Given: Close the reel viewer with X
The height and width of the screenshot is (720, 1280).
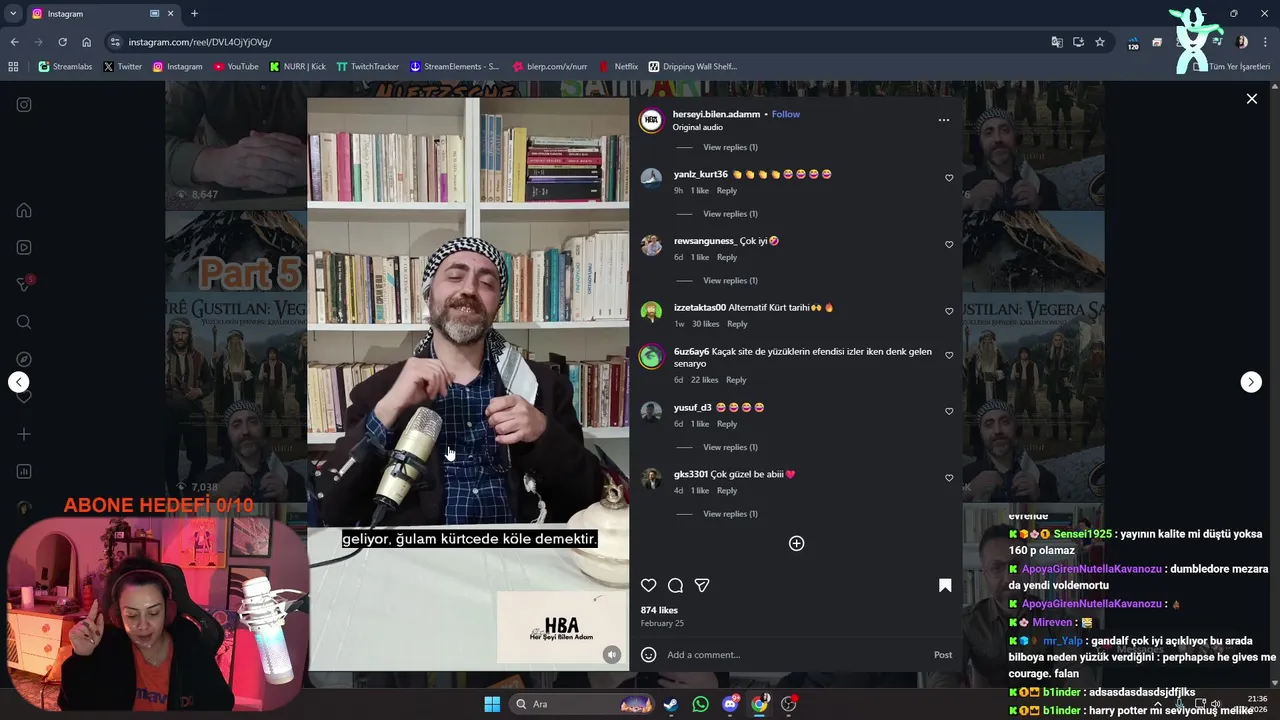Looking at the screenshot, I should [x=1251, y=99].
